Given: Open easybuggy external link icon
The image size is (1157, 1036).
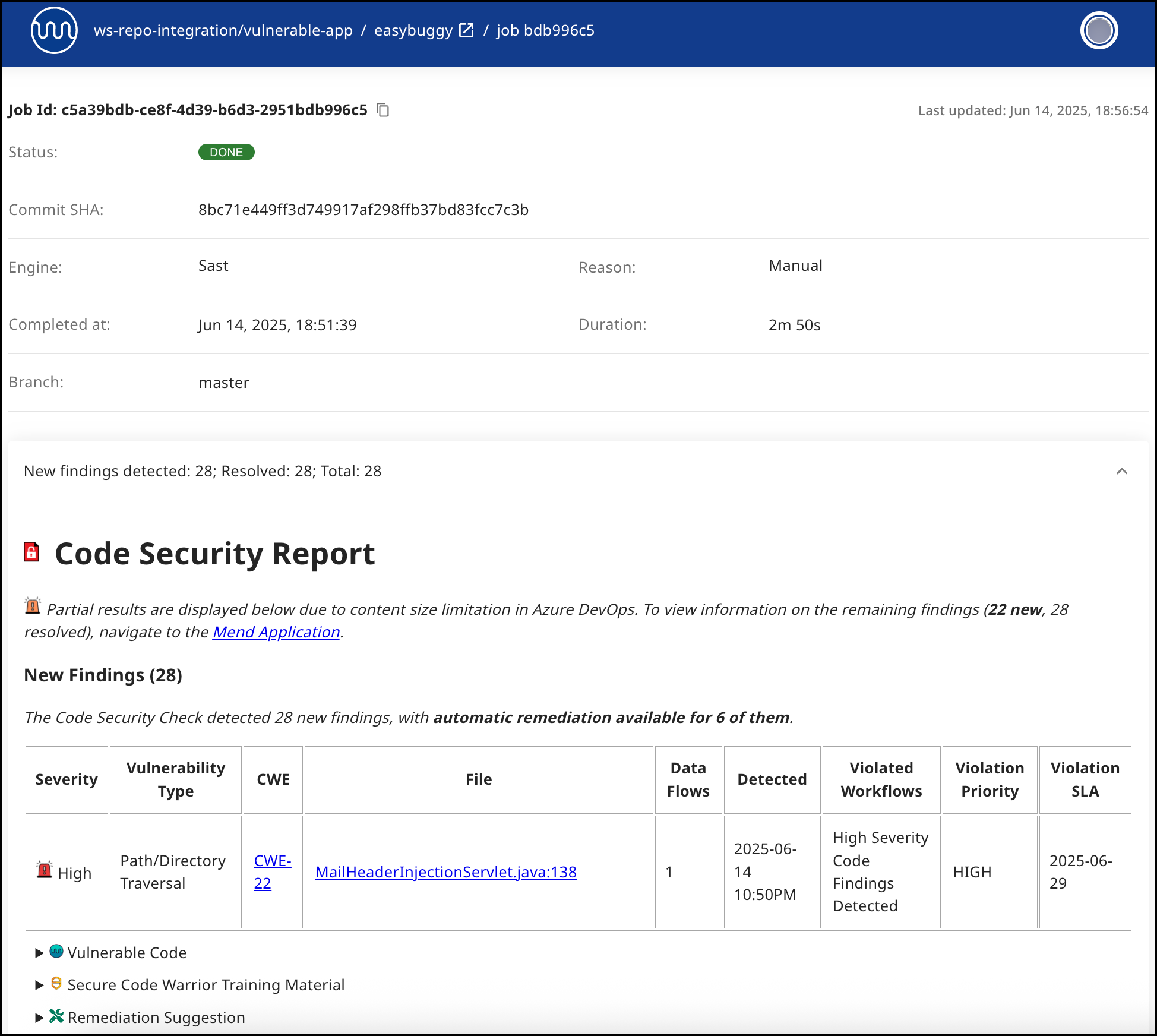Looking at the screenshot, I should coord(467,30).
